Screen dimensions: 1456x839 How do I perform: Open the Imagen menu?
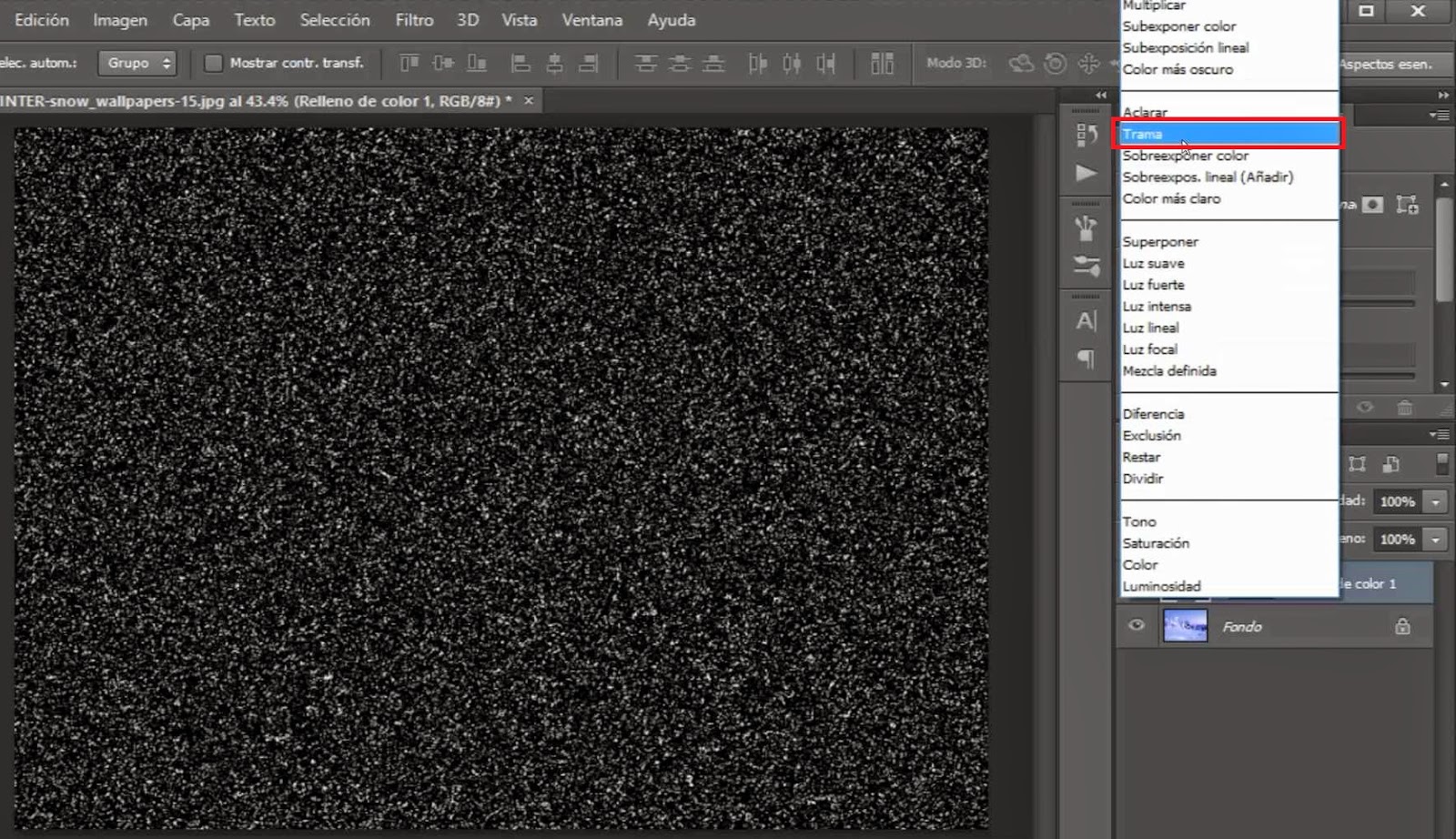click(x=119, y=19)
